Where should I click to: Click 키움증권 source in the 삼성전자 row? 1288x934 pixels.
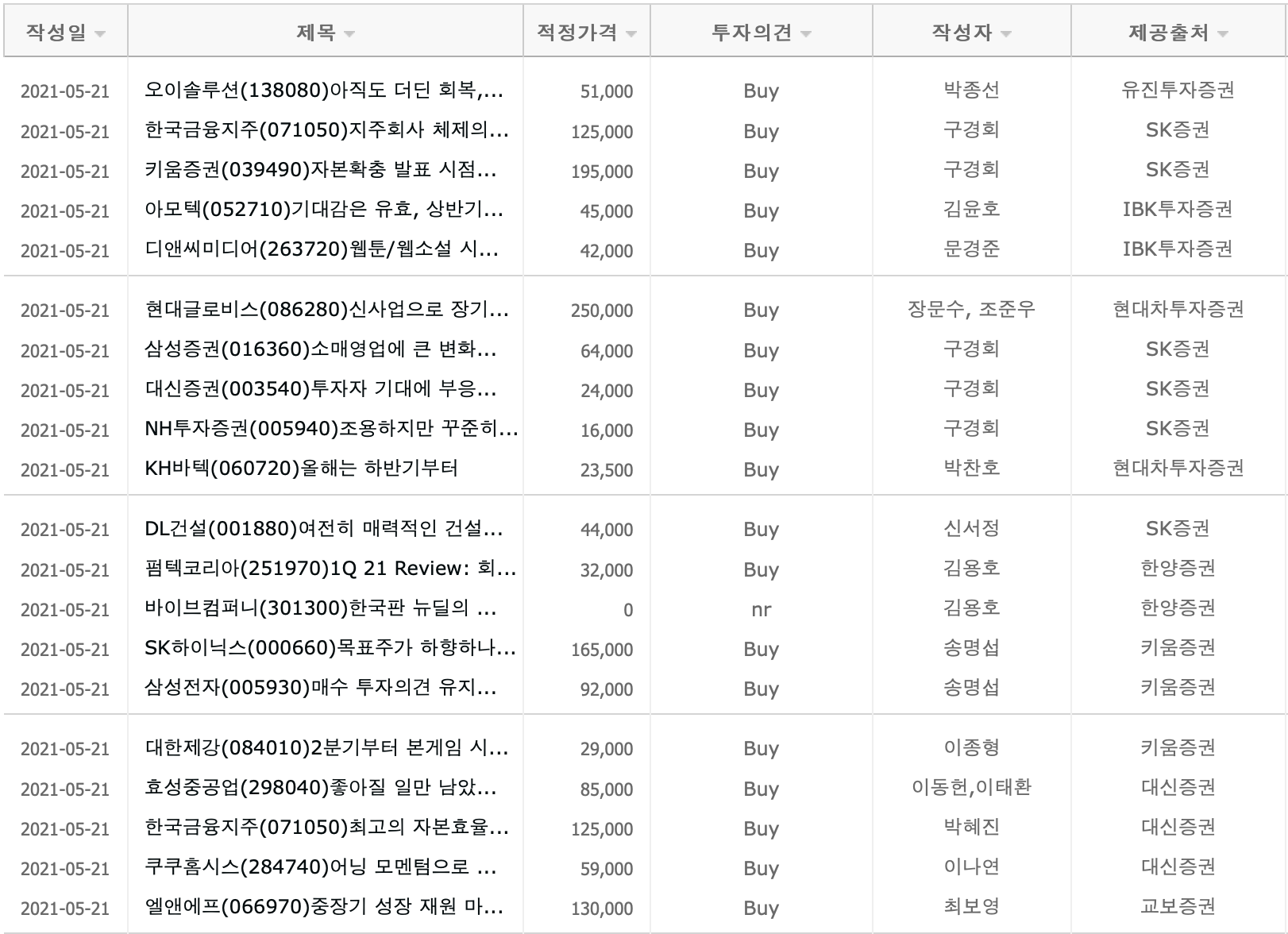point(1178,687)
